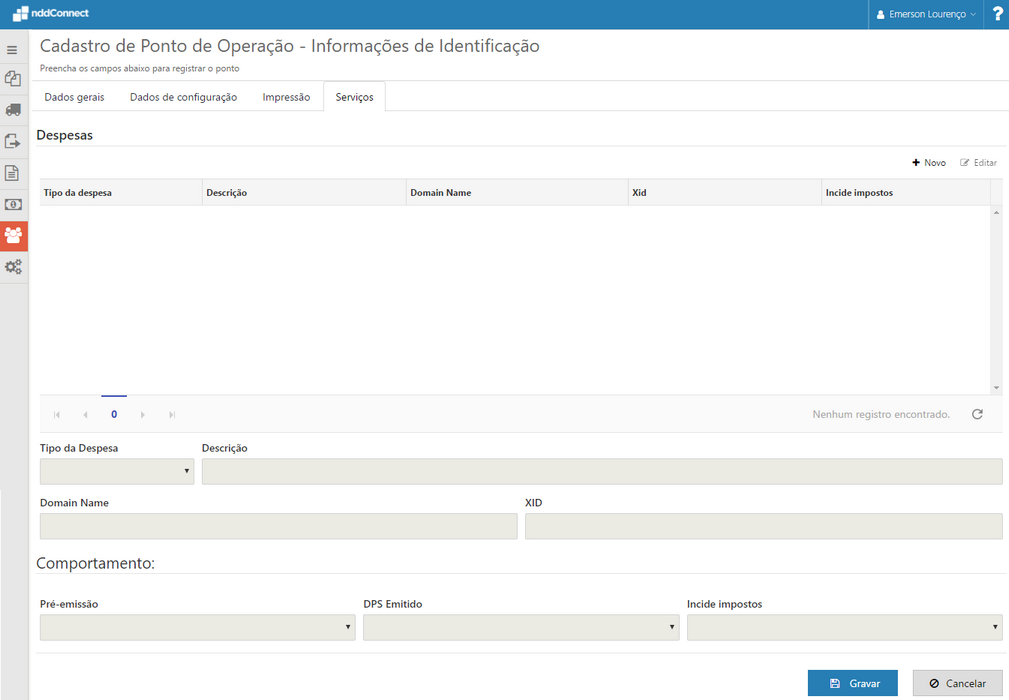This screenshot has width=1009, height=700.
Task: Select the highlighted users group sidebar icon
Action: click(x=13, y=236)
